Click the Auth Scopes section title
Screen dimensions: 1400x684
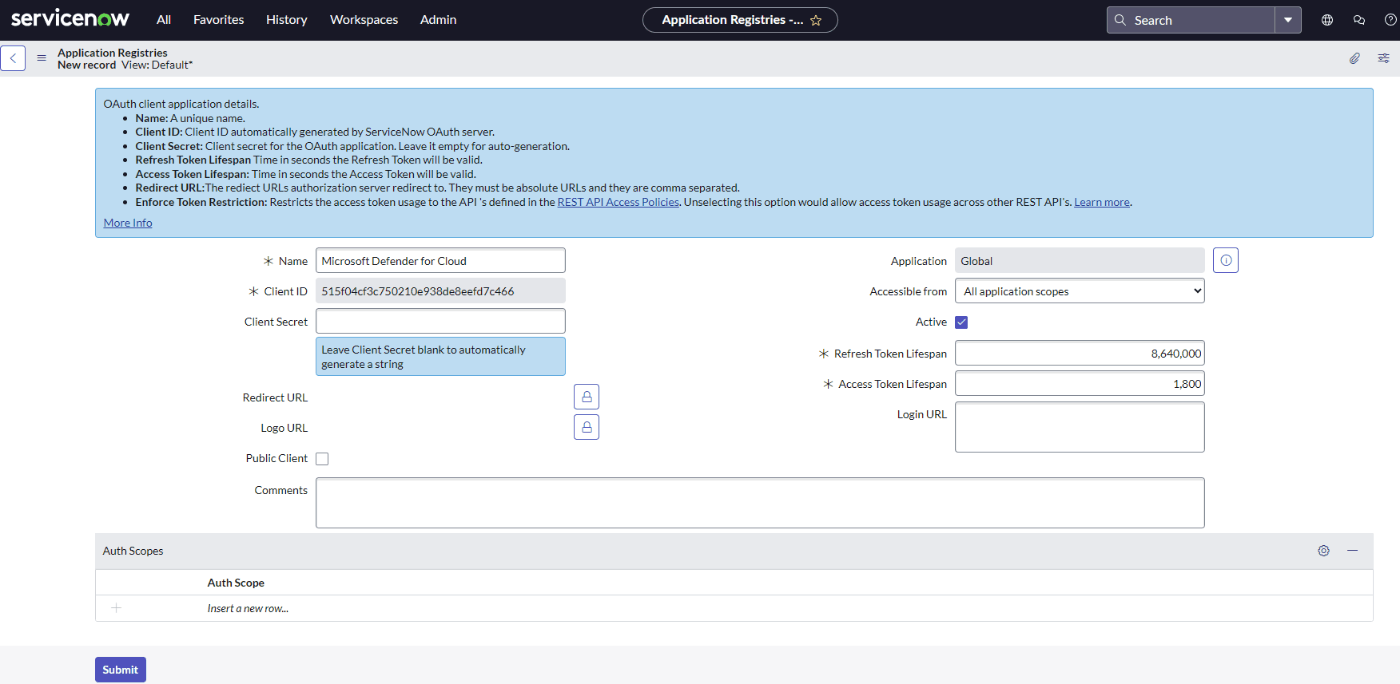pyautogui.click(x=133, y=551)
